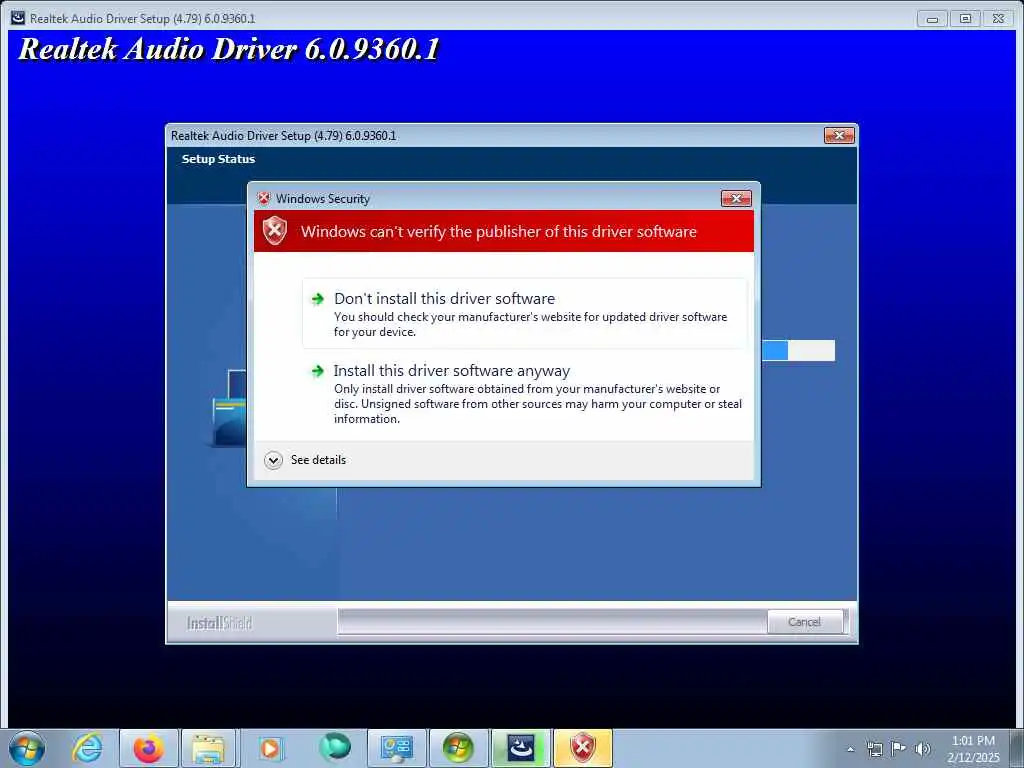
Task: Open Windows Media Player from the taskbar
Action: coord(270,748)
